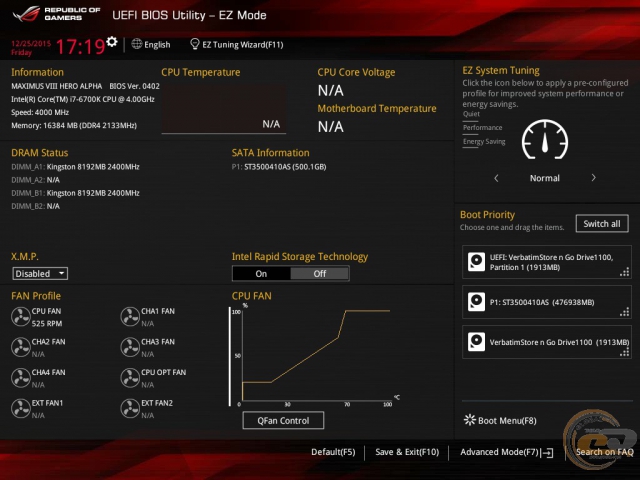Click the DIMM_B2 N/A row
This screenshot has width=640, height=480.
point(36,206)
